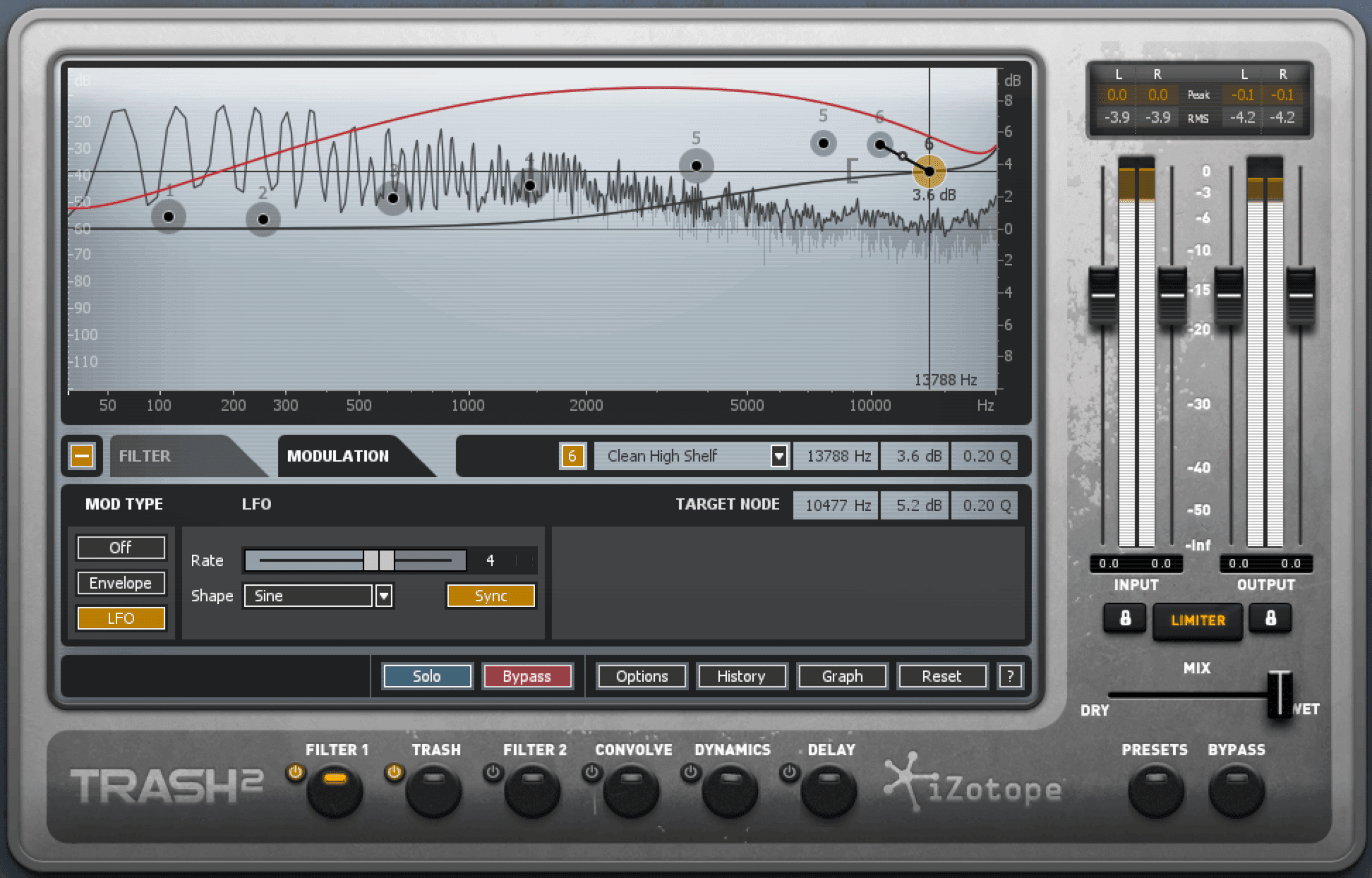The width and height of the screenshot is (1372, 878).
Task: Switch to the Filter tab
Action: pyautogui.click(x=145, y=456)
